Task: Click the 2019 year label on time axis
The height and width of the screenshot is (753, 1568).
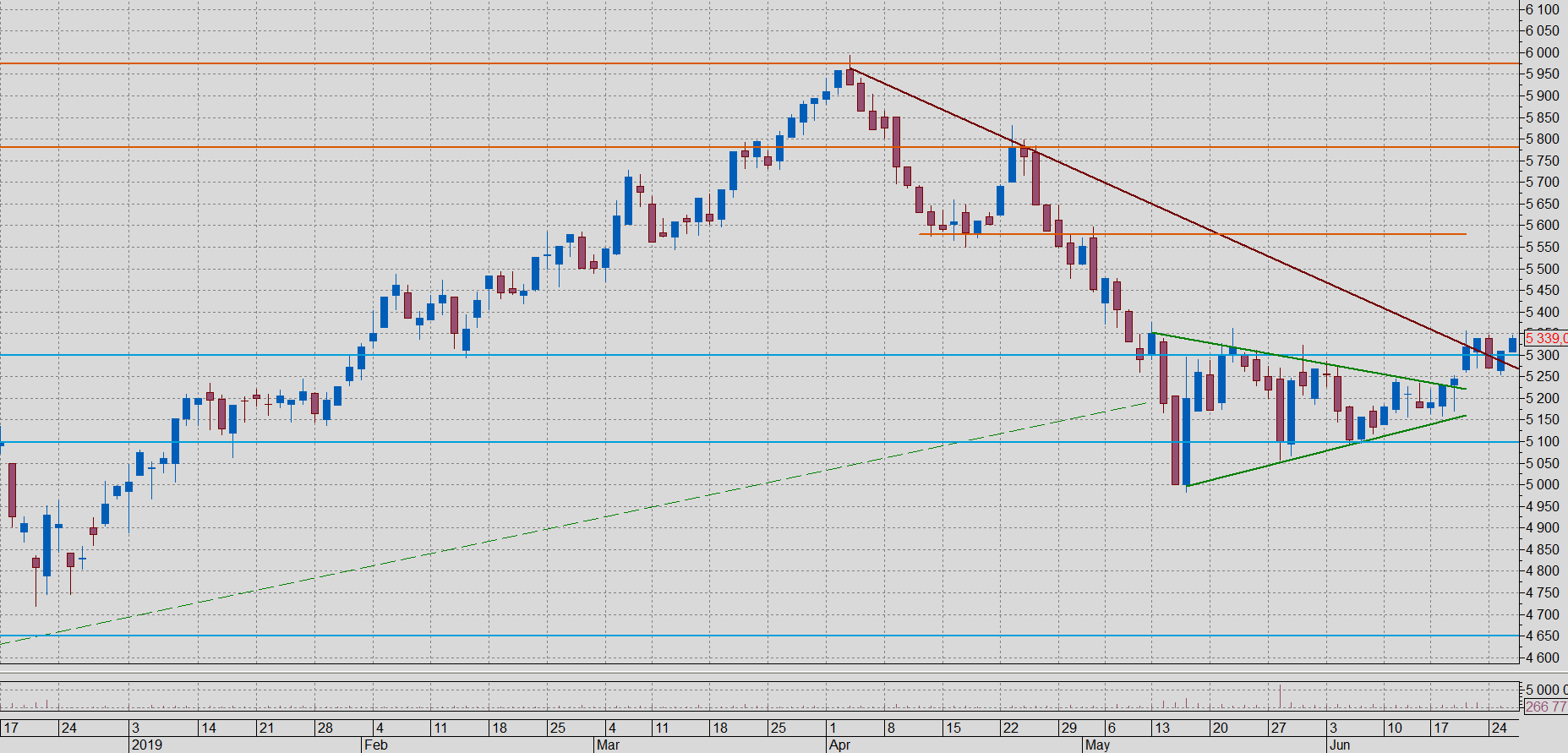Action: pos(146,745)
